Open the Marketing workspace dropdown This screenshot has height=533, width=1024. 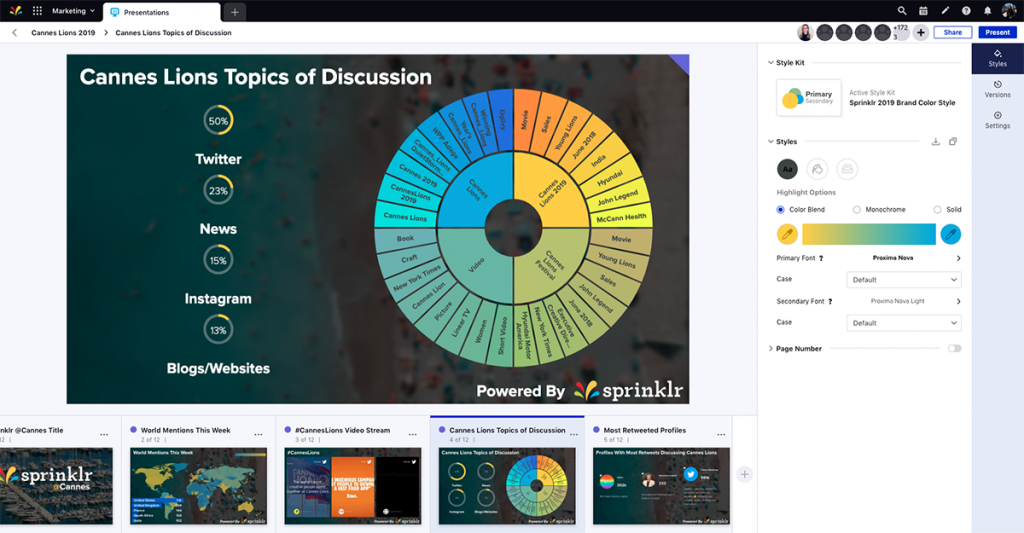[x=73, y=11]
